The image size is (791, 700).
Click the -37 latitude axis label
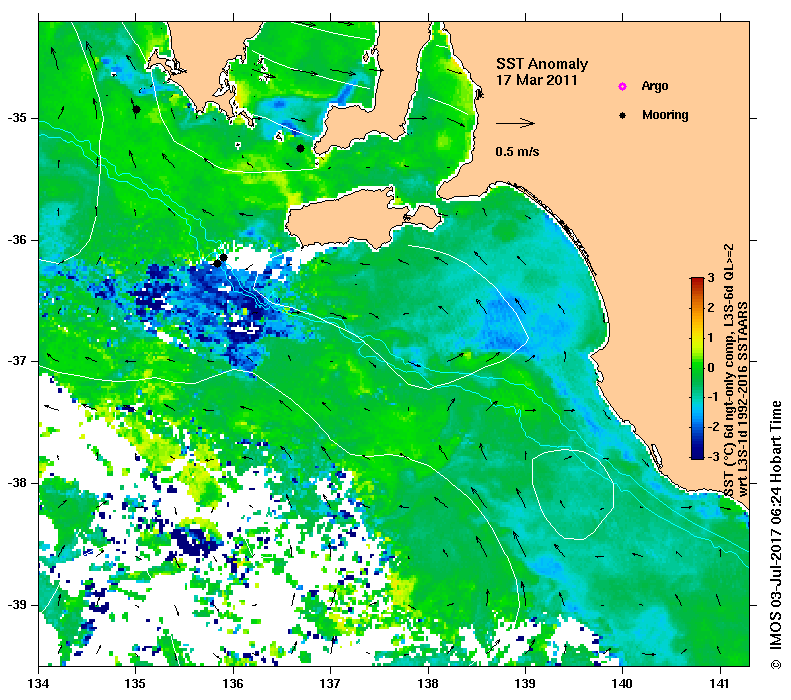click(17, 361)
